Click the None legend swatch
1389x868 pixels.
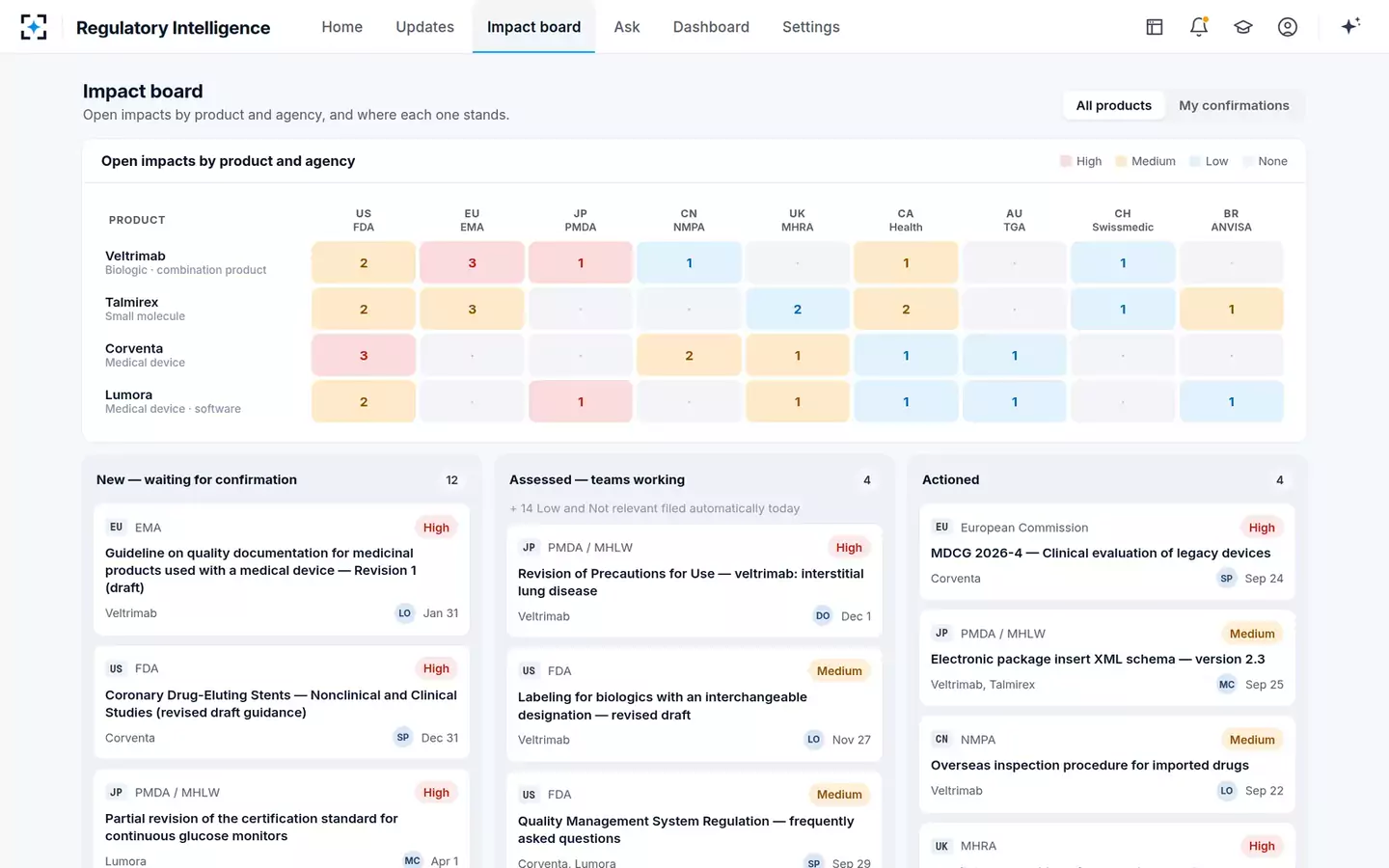[x=1248, y=161]
